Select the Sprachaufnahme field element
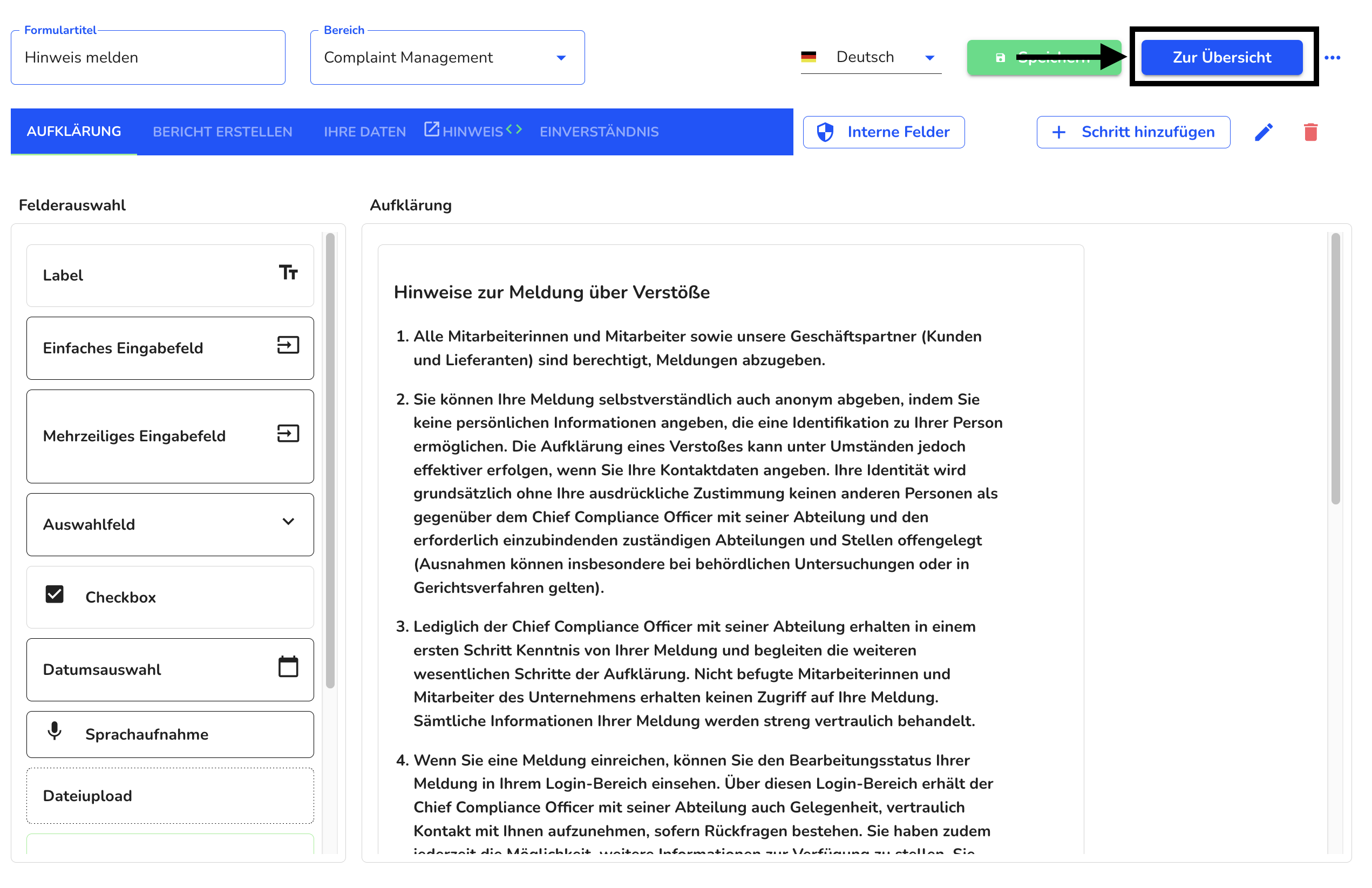This screenshot has width=1372, height=888. (x=170, y=734)
